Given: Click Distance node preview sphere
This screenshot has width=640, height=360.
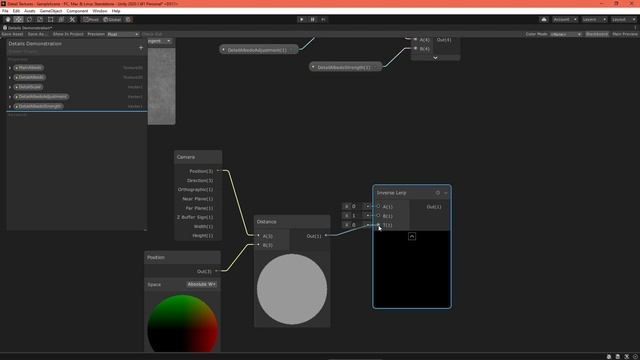Looking at the screenshot, I should [292, 289].
